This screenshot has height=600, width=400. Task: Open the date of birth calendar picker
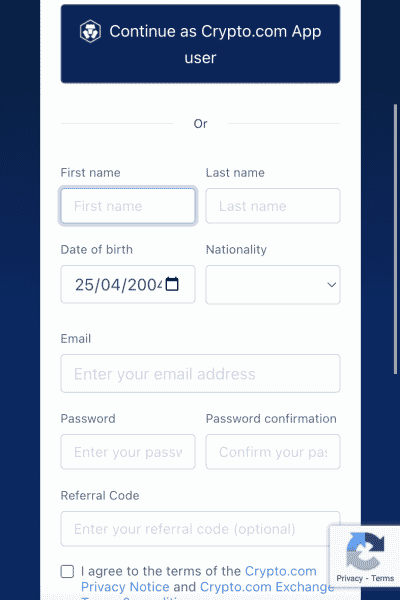click(172, 284)
